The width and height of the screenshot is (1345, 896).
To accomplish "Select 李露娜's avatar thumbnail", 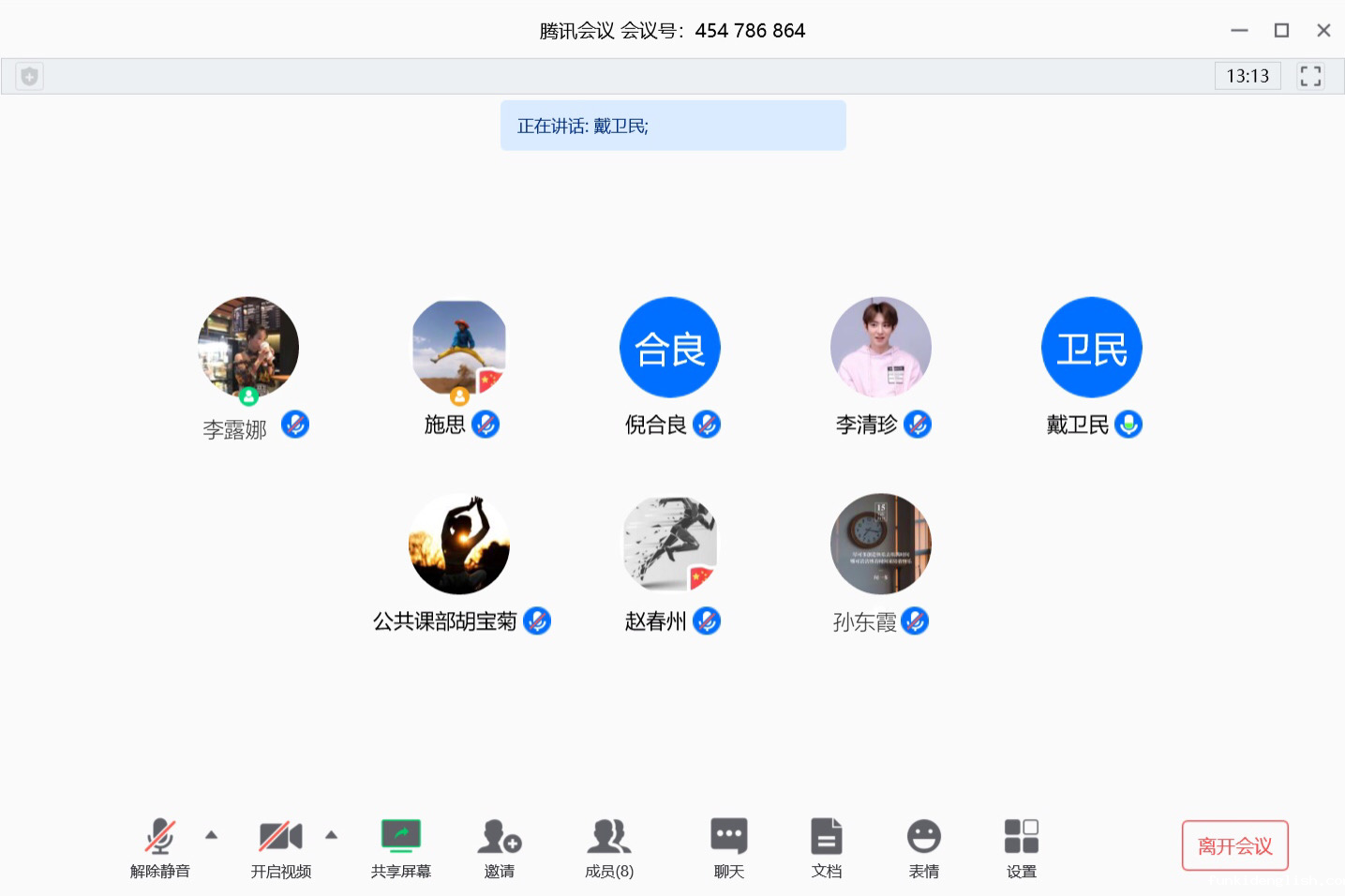I will (x=248, y=348).
